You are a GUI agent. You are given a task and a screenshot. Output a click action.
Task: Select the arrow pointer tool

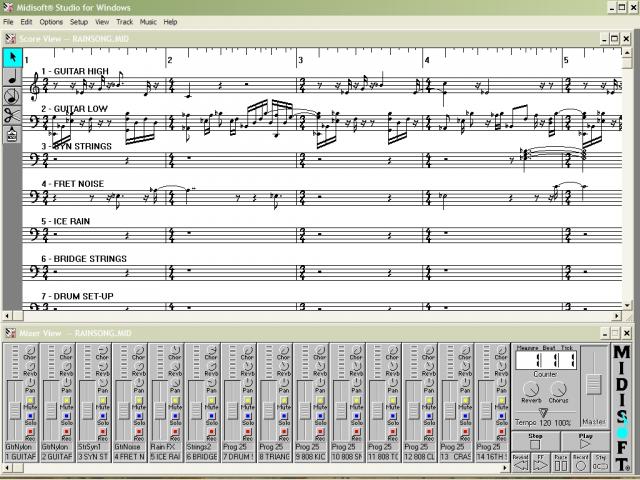12,57
